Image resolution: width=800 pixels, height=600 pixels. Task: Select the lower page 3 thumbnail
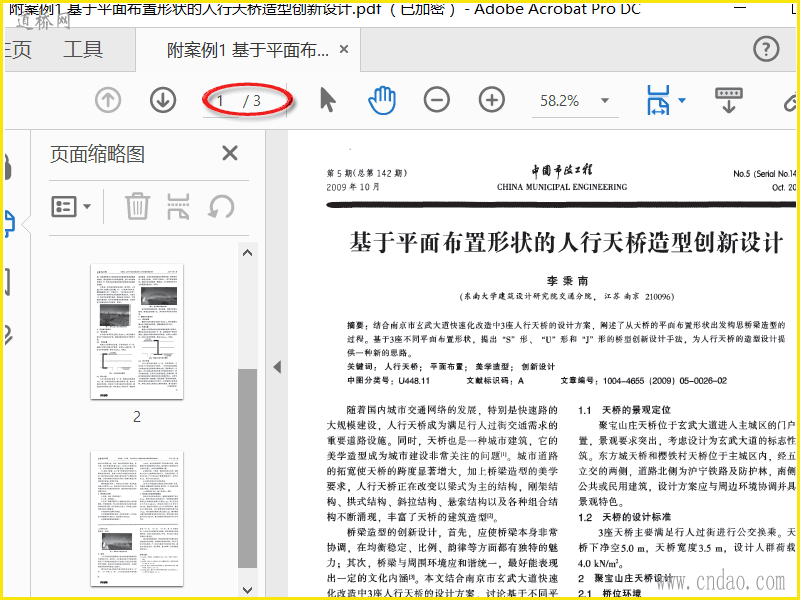137,518
